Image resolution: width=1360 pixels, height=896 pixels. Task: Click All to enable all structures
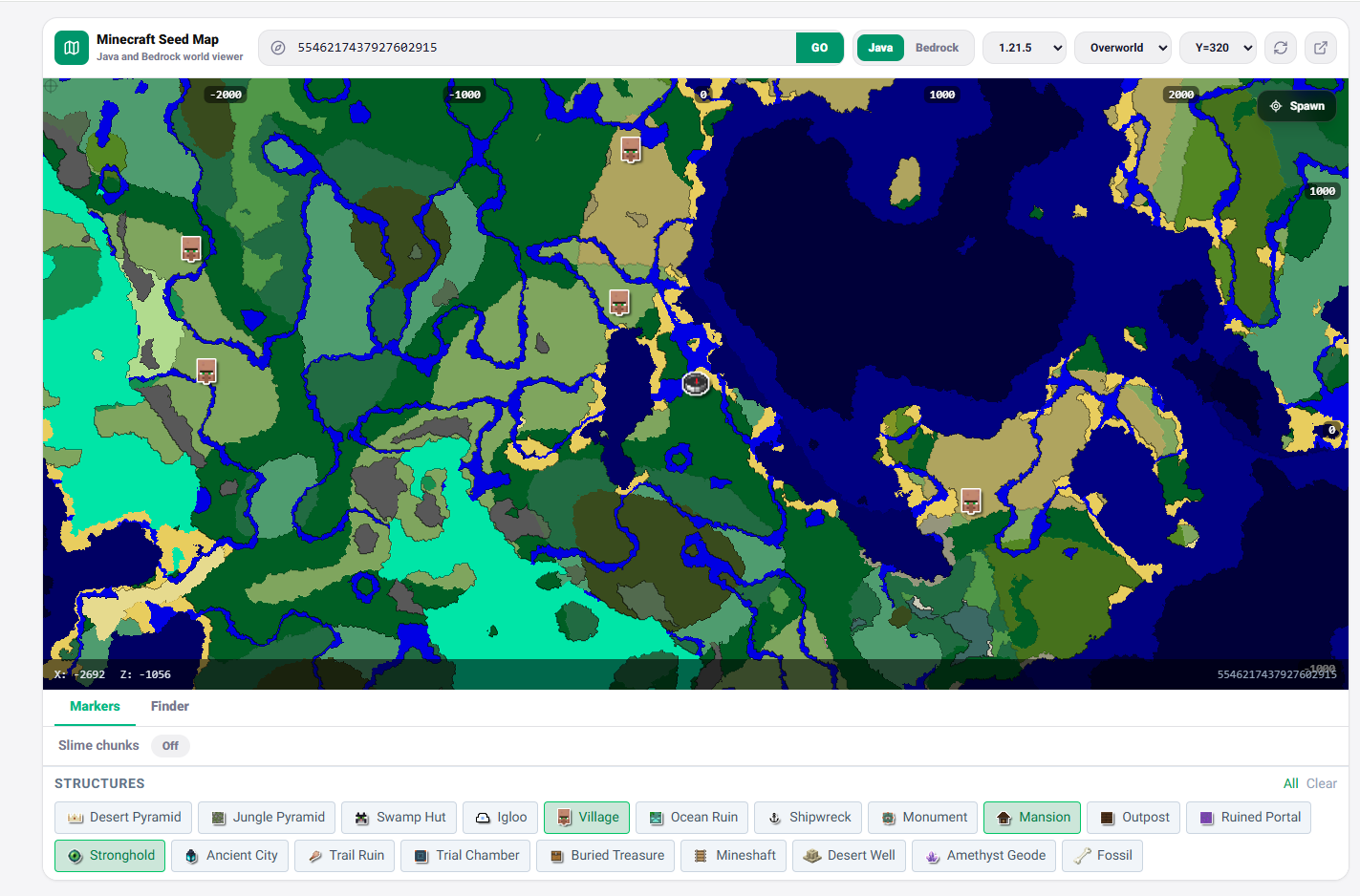click(1290, 783)
